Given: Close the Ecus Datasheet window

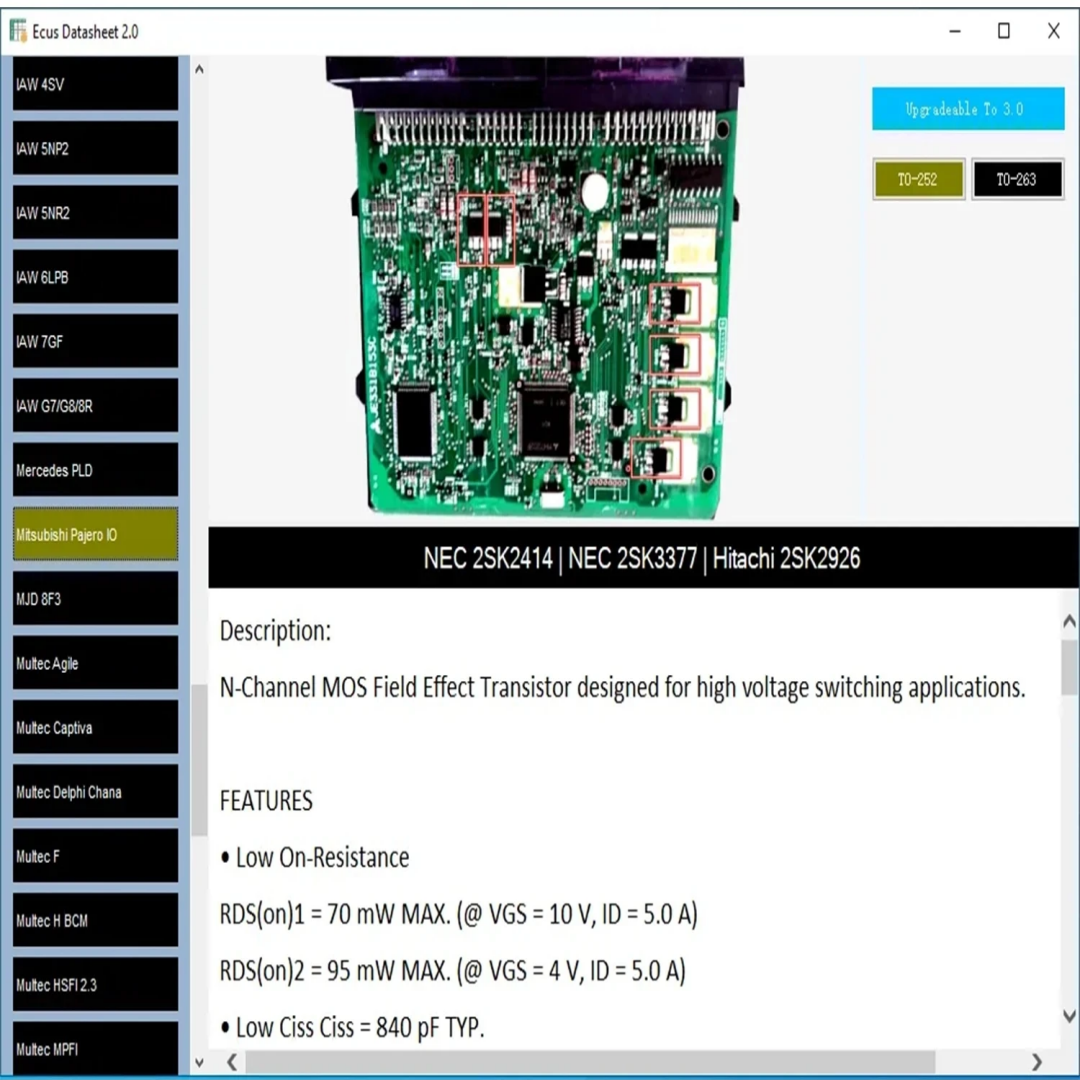Looking at the screenshot, I should coord(1054,31).
